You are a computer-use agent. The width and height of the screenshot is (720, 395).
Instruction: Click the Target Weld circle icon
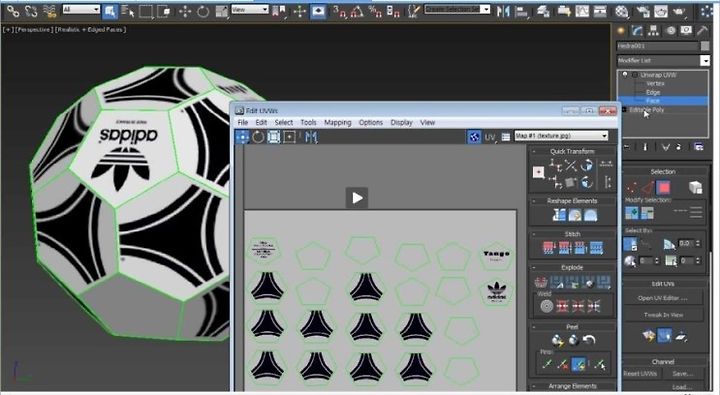click(546, 306)
